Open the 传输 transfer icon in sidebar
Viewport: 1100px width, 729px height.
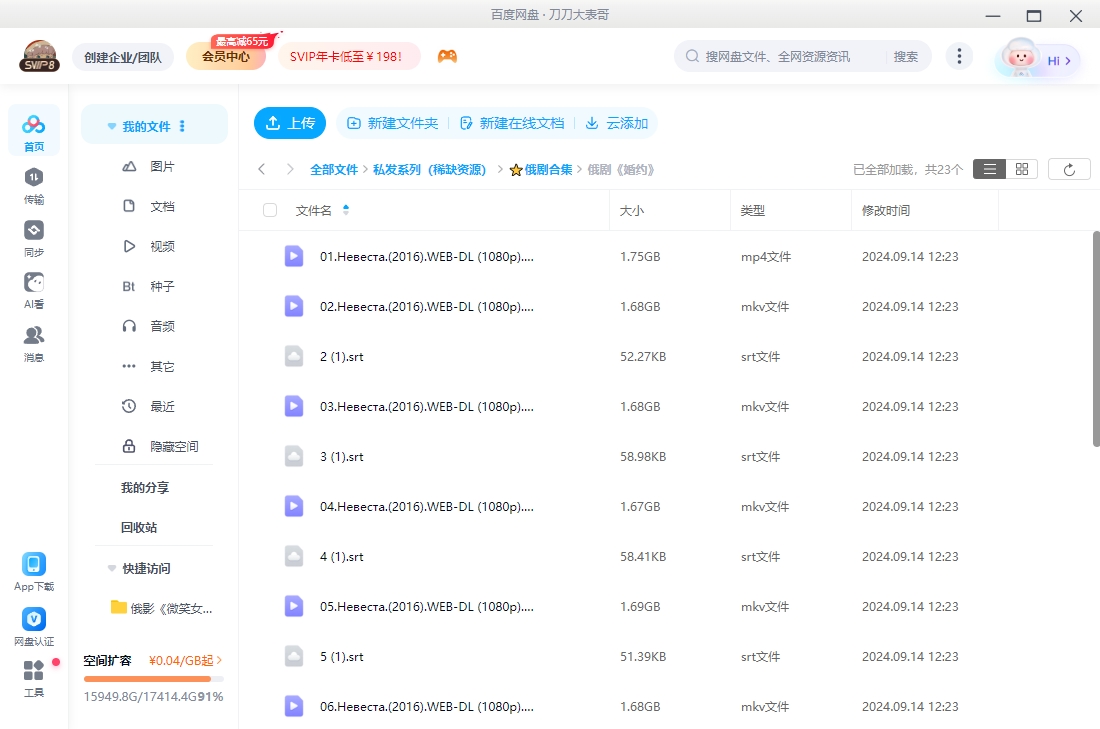coord(34,178)
